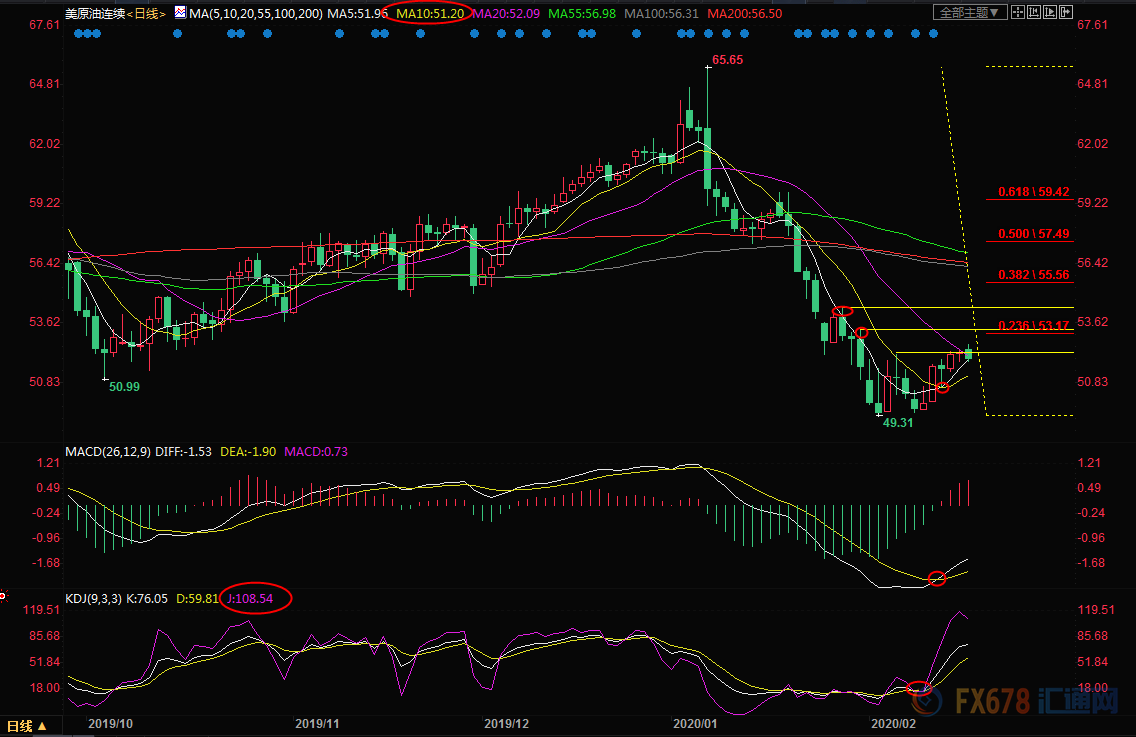Click the red alert marker icon left of KDJ
The width and height of the screenshot is (1136, 737).
click(3, 597)
